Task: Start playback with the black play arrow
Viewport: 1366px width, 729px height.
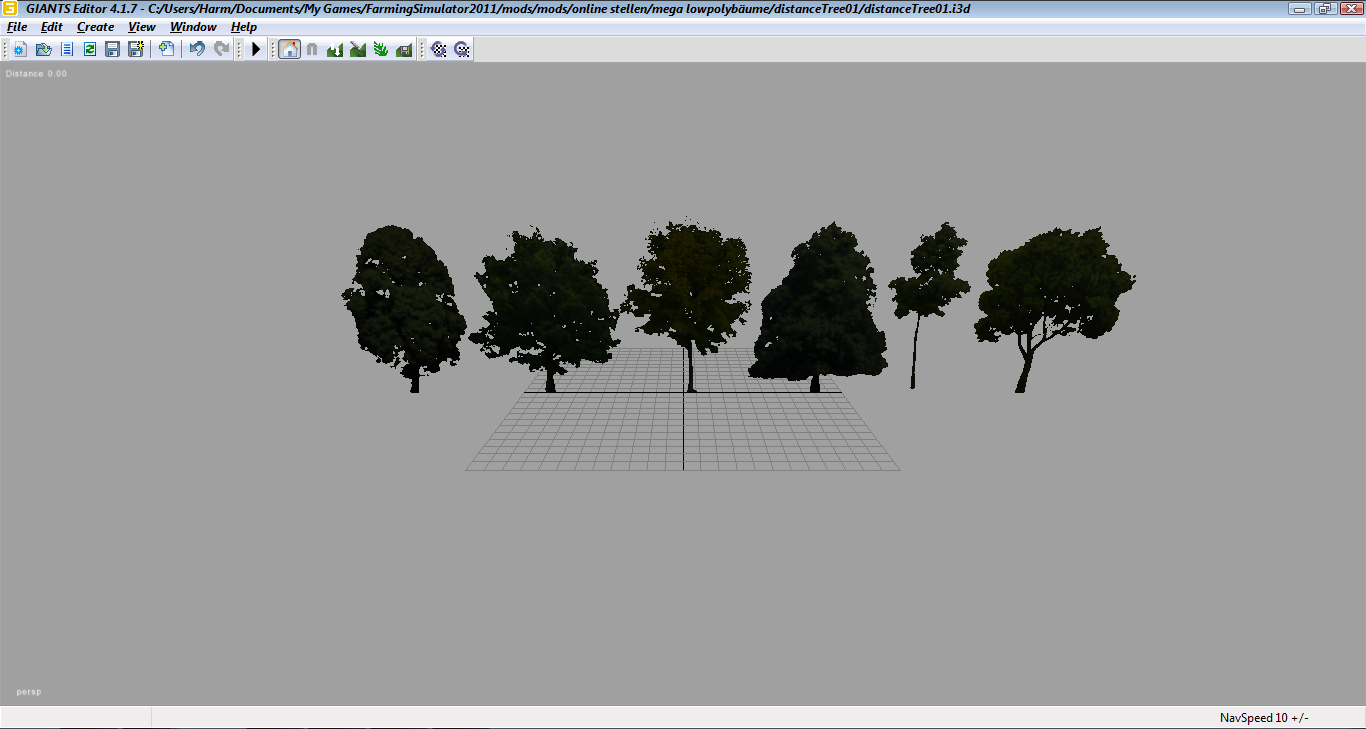Action: (256, 49)
